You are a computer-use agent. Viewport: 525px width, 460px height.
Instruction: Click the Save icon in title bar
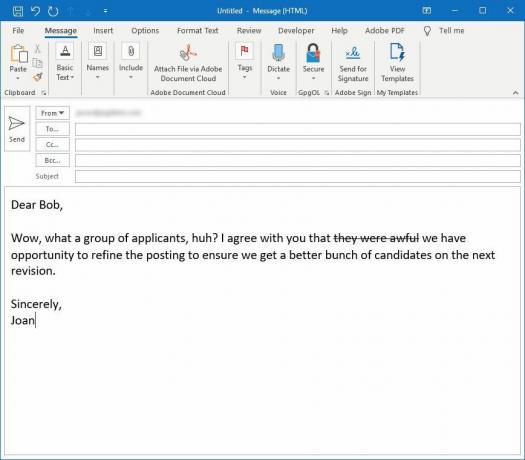(x=18, y=11)
